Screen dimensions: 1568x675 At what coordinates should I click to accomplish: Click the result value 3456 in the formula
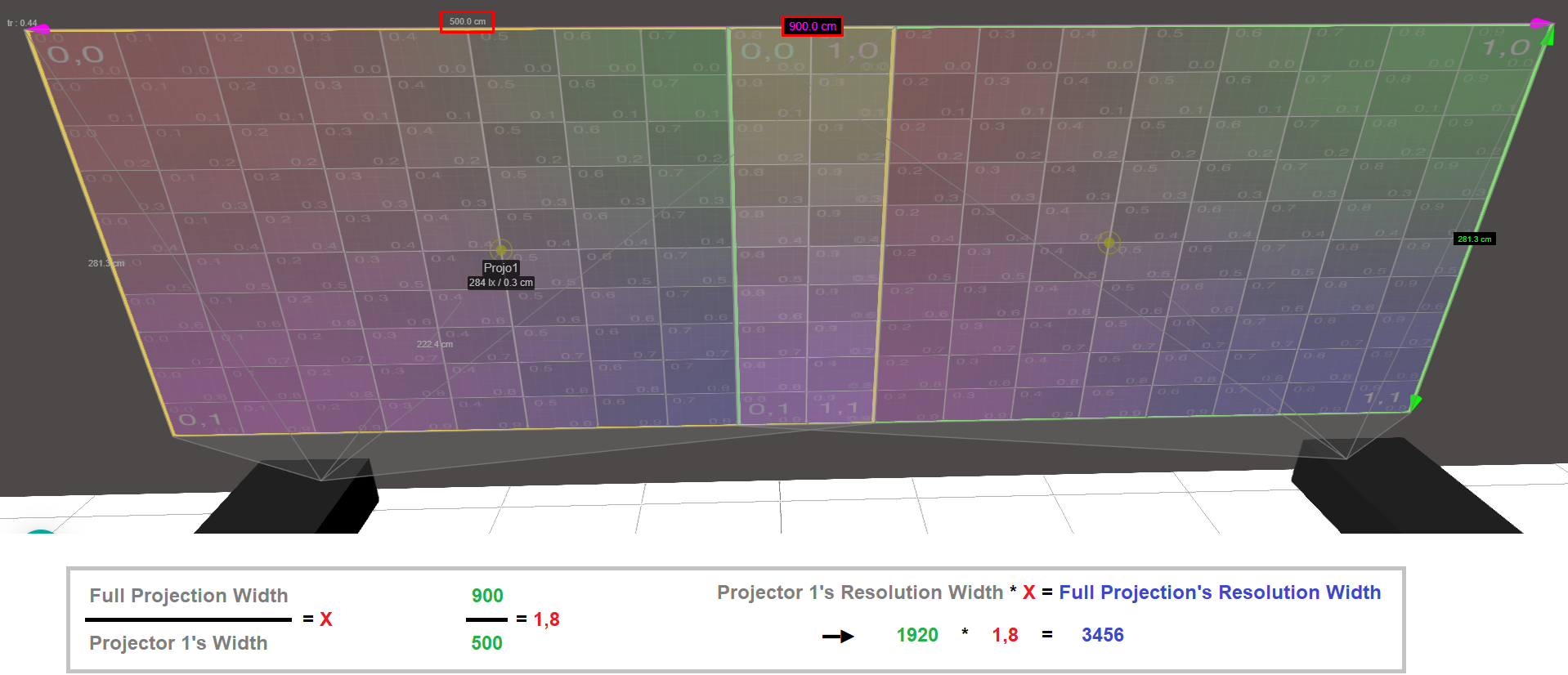point(1102,635)
